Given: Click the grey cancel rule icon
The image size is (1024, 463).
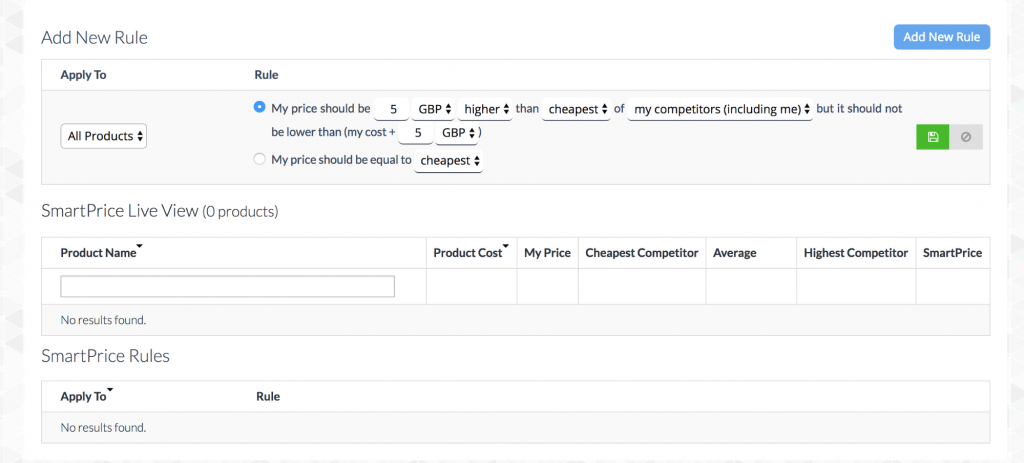Looking at the screenshot, I should click(x=966, y=137).
